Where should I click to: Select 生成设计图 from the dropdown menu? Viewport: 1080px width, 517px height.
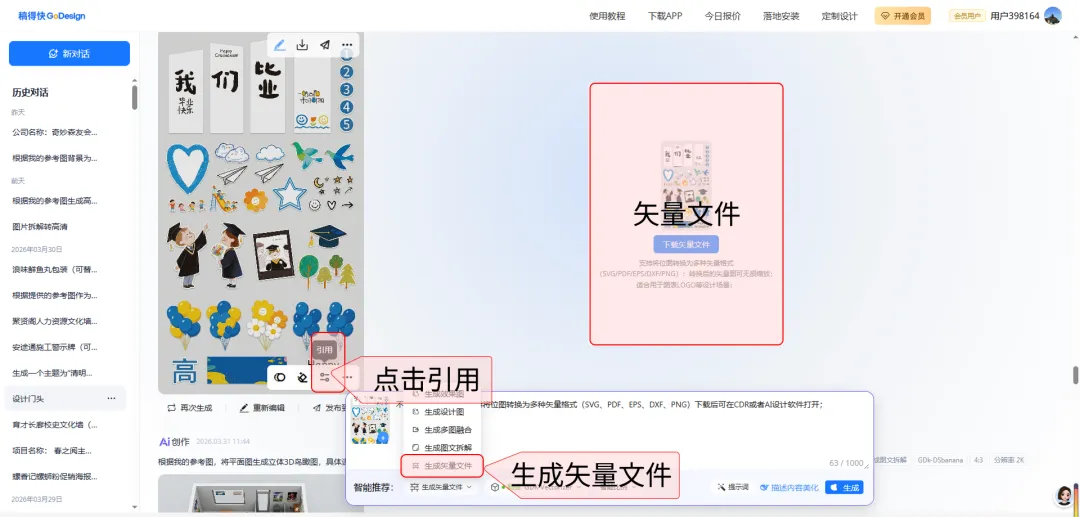(x=443, y=412)
